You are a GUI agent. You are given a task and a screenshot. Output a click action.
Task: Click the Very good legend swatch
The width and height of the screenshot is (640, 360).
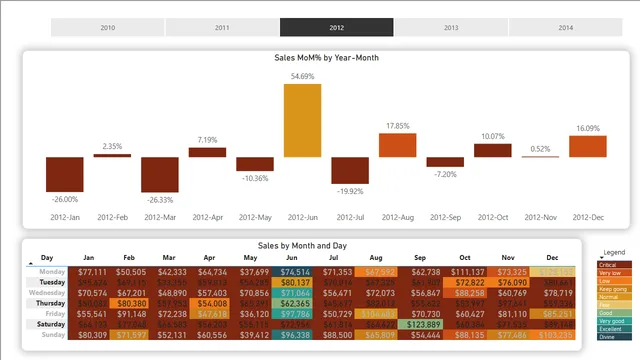(x=614, y=321)
